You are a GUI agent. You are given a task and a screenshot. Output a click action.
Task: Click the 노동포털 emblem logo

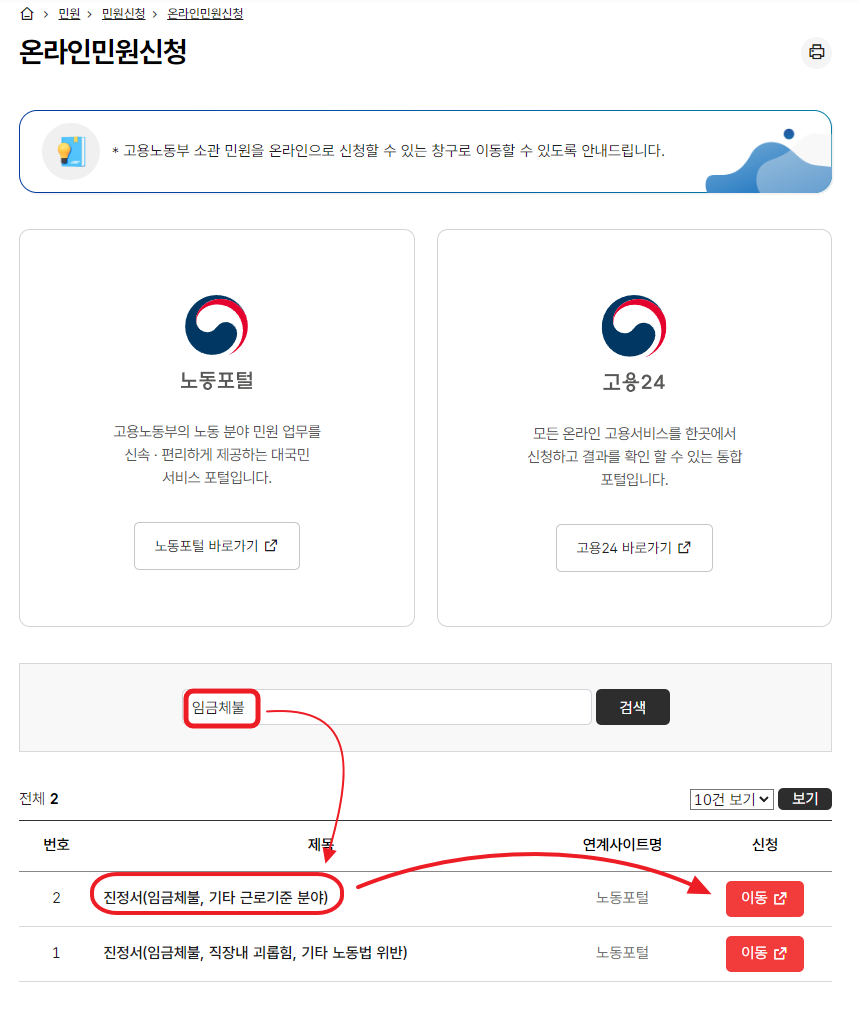click(x=216, y=325)
